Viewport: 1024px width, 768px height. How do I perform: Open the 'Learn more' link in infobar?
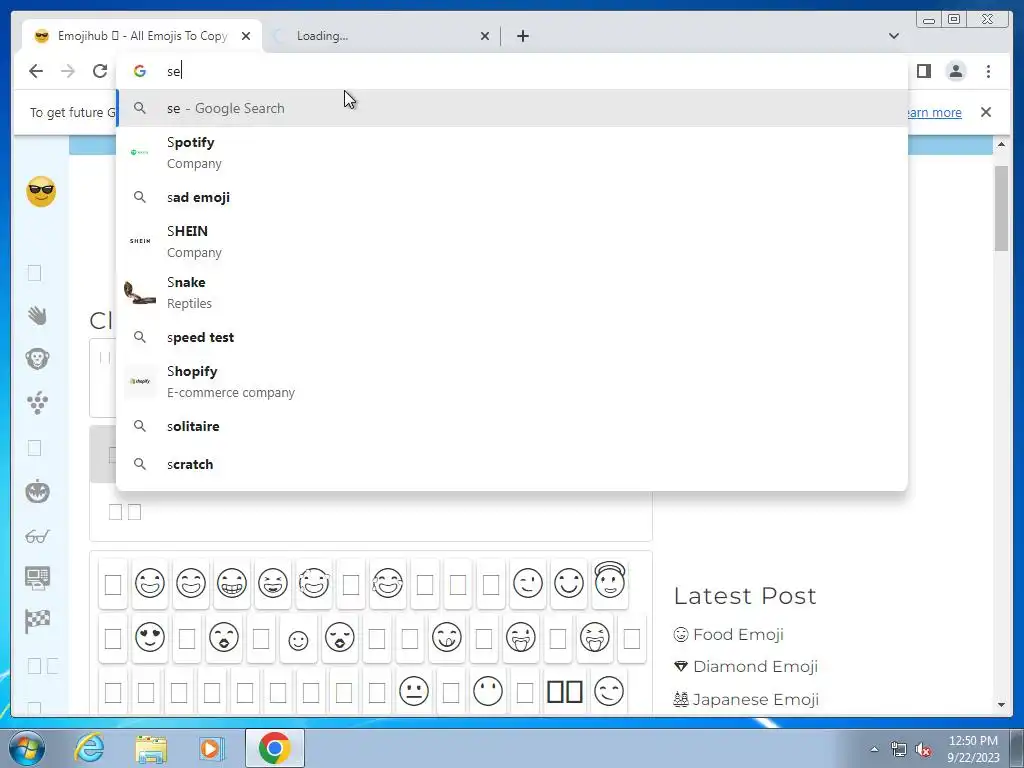click(933, 112)
